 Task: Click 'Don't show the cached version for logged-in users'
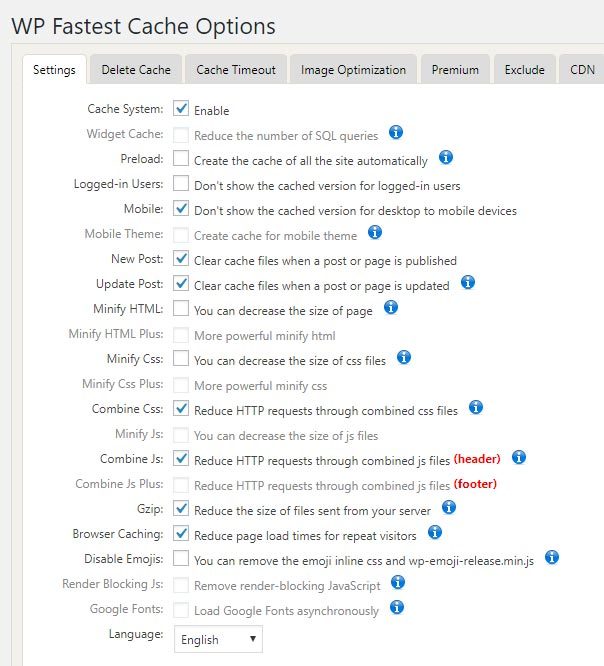[327, 186]
